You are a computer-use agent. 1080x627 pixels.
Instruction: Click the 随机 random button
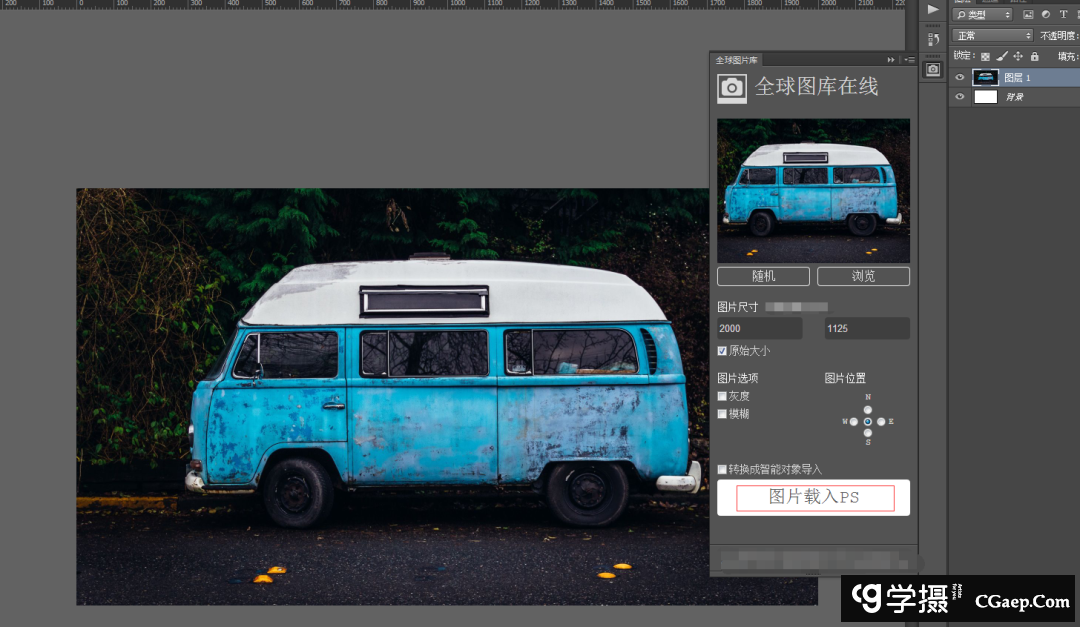pos(764,276)
